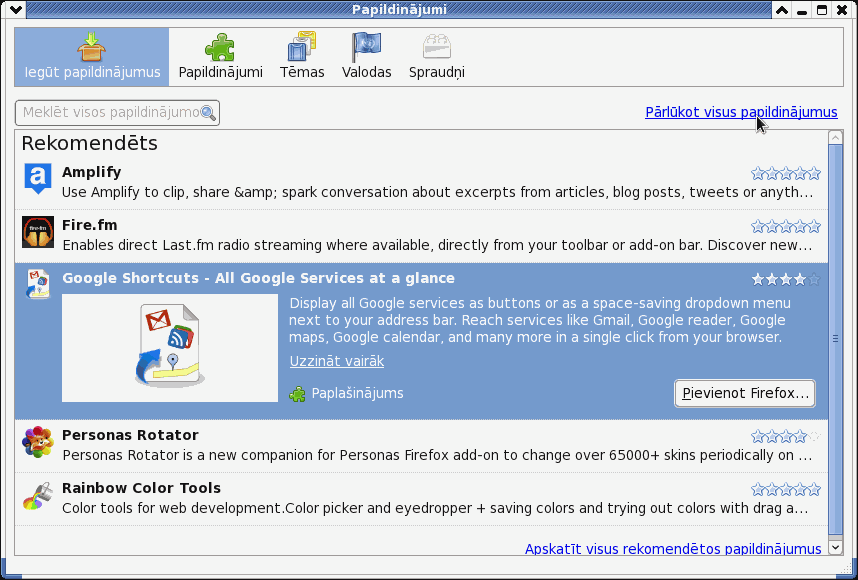Shade the window with title bar up arrow
This screenshot has height=580, width=858.
(x=782, y=10)
